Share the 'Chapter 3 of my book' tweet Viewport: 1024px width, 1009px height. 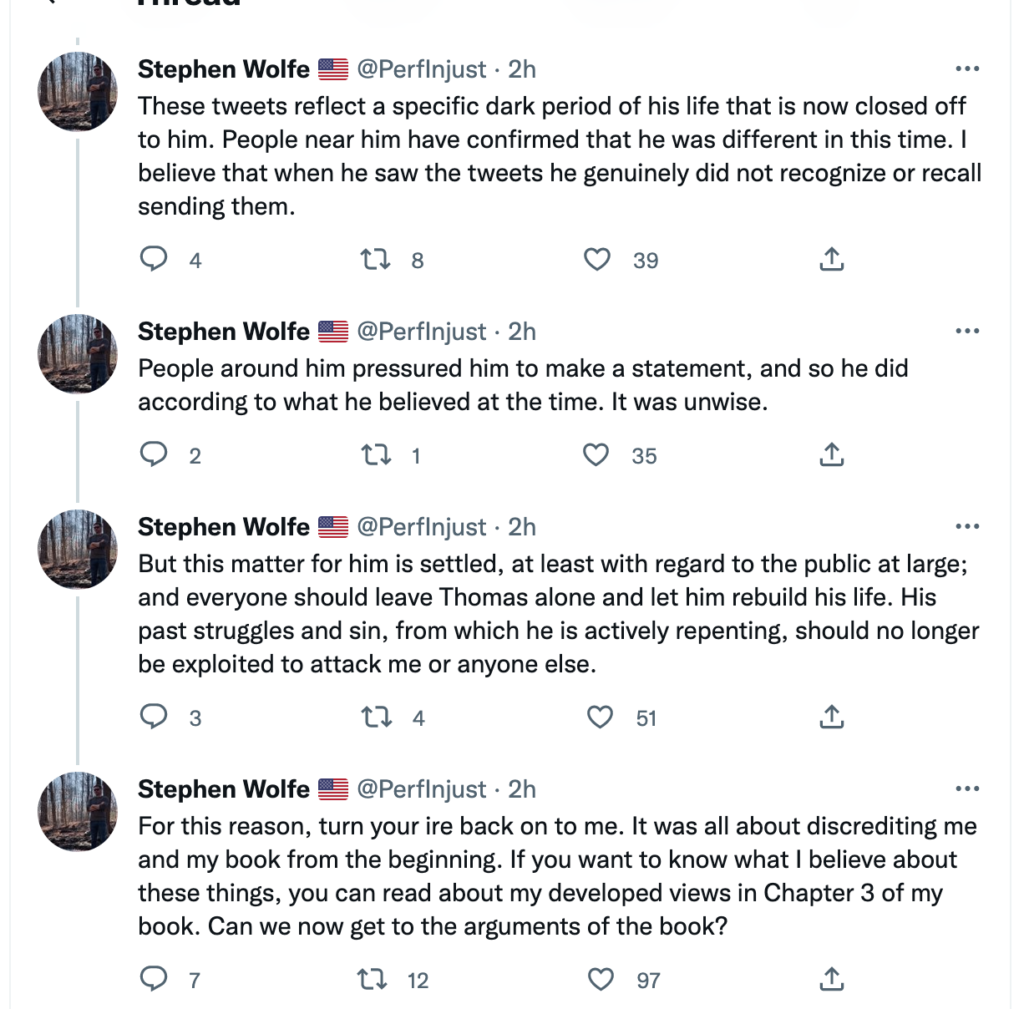831,978
